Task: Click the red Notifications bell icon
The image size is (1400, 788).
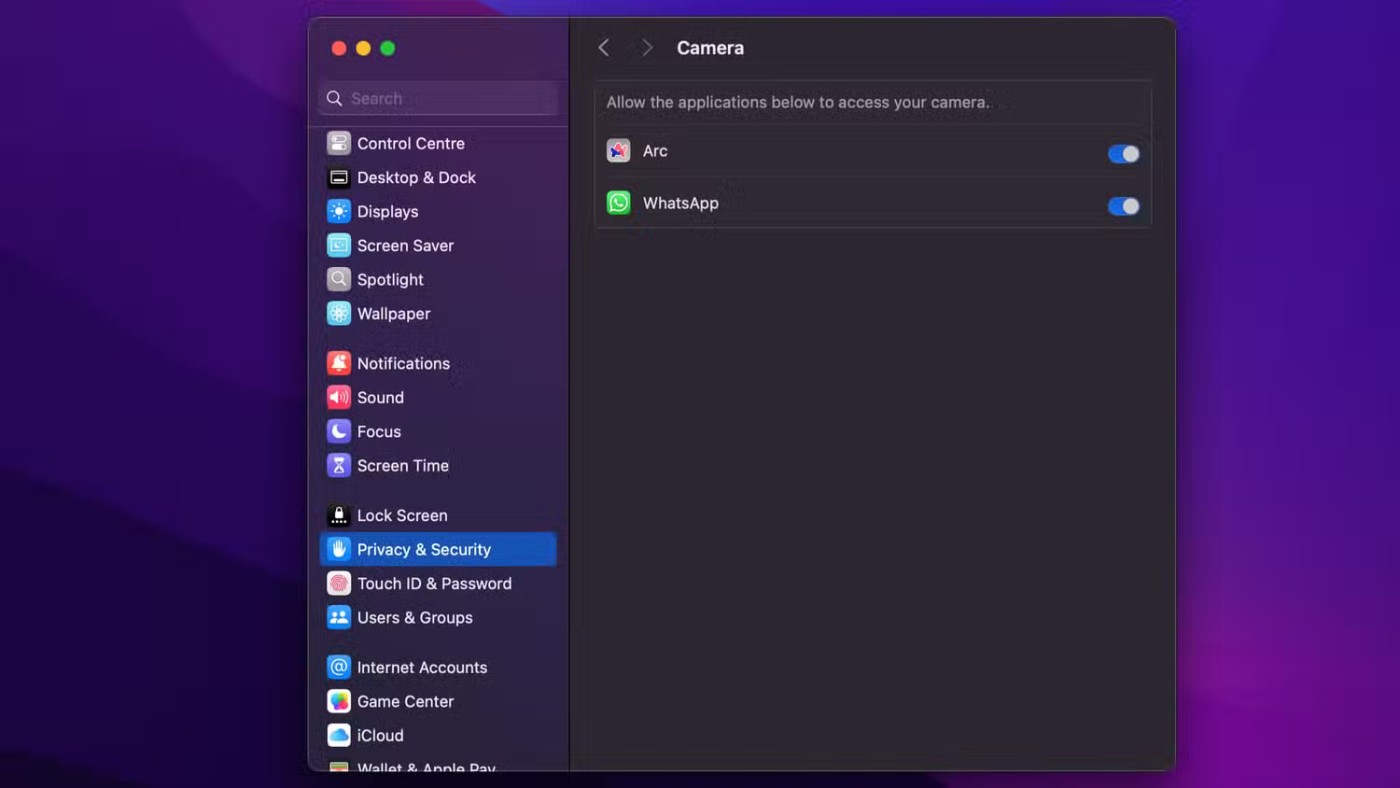Action: pyautogui.click(x=339, y=363)
